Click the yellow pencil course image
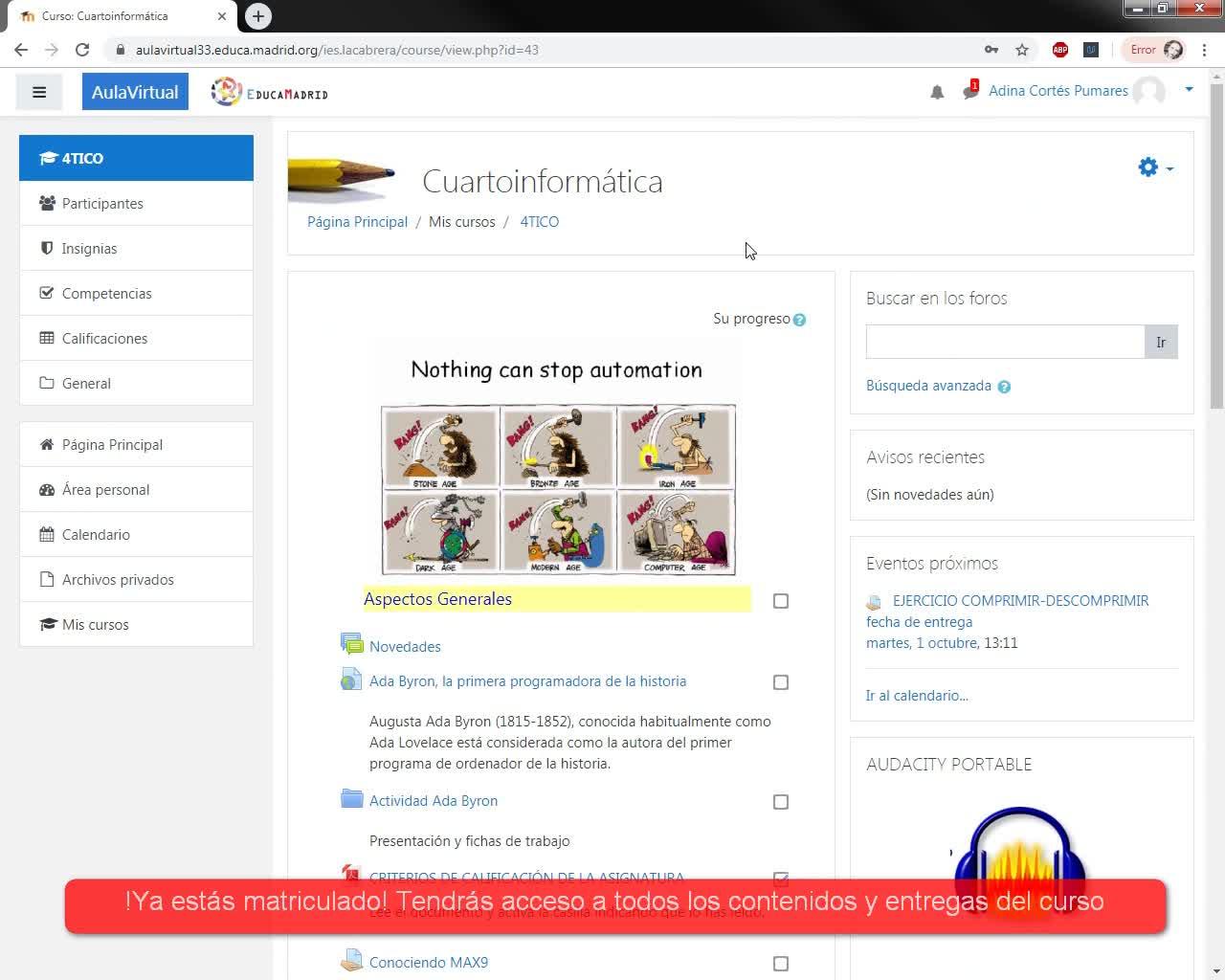Image resolution: width=1225 pixels, height=980 pixels. (x=342, y=179)
